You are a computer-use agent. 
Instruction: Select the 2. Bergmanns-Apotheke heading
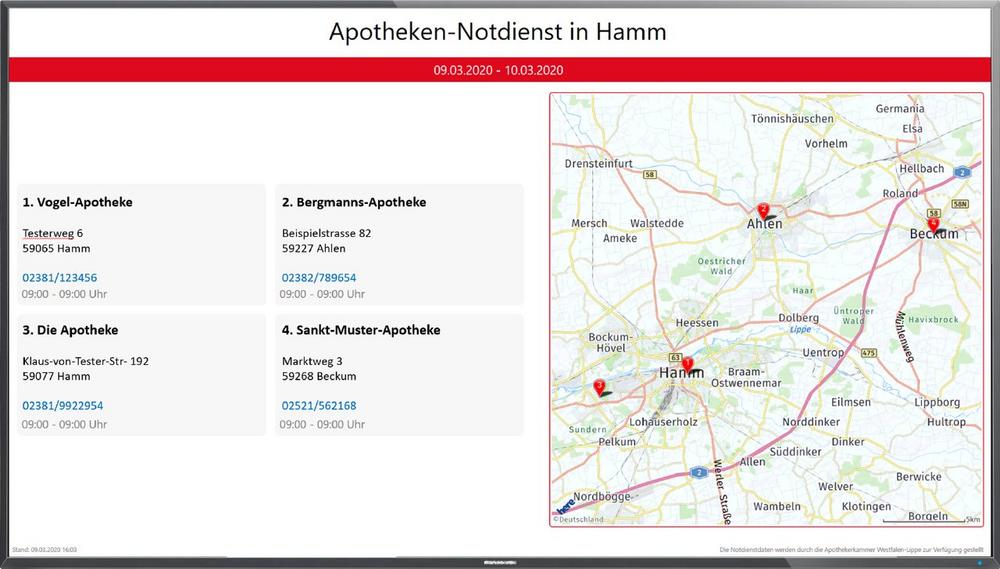click(354, 202)
